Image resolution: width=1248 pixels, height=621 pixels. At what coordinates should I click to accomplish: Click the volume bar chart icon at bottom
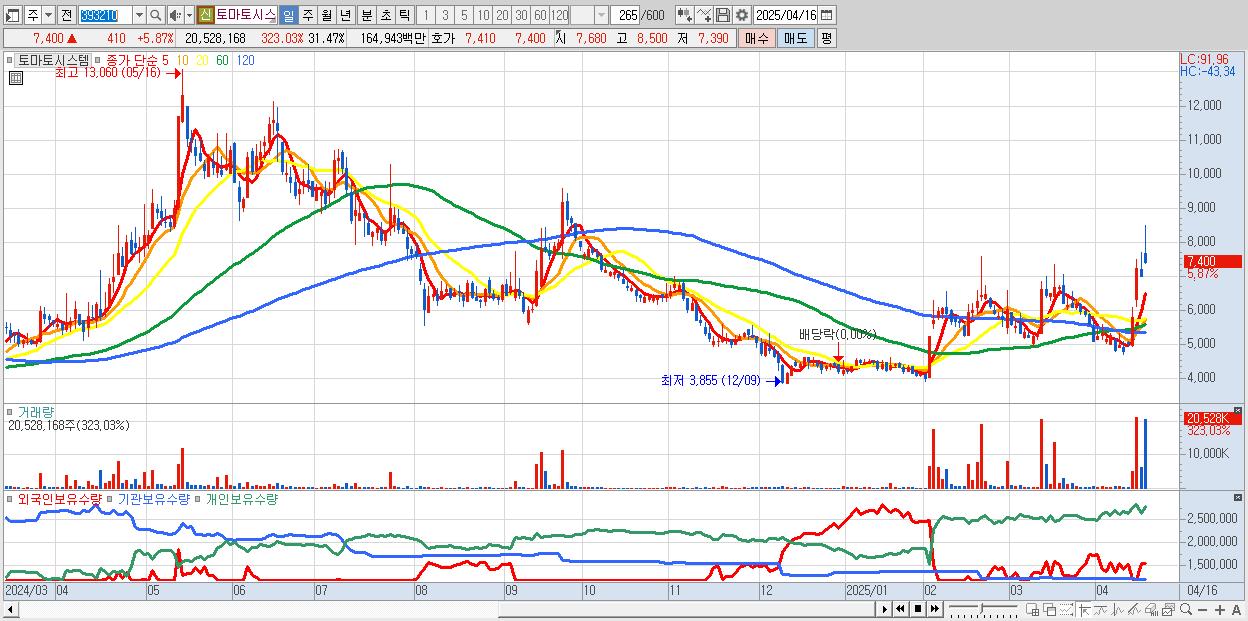[x=1151, y=609]
